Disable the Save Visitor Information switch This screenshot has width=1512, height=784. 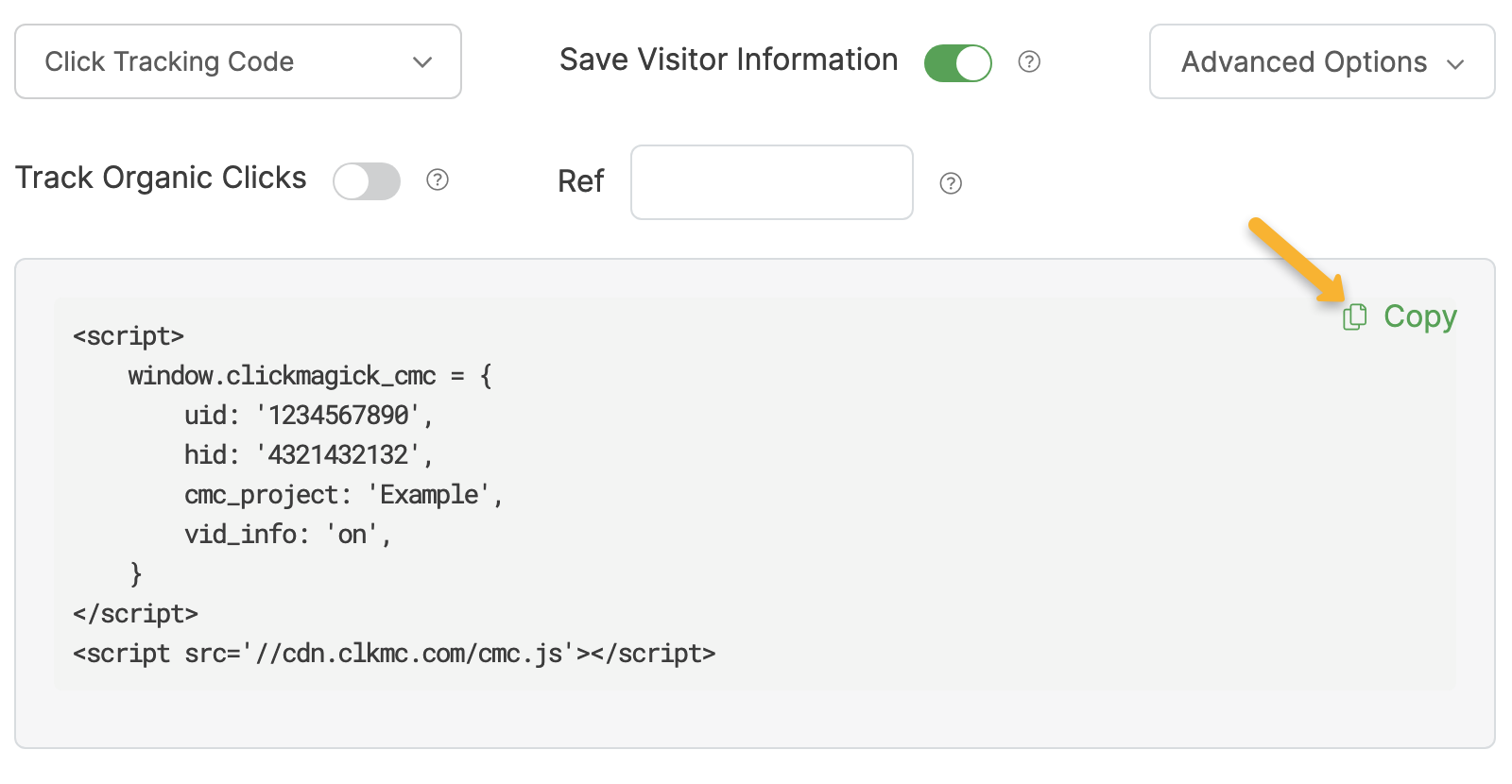[x=957, y=63]
